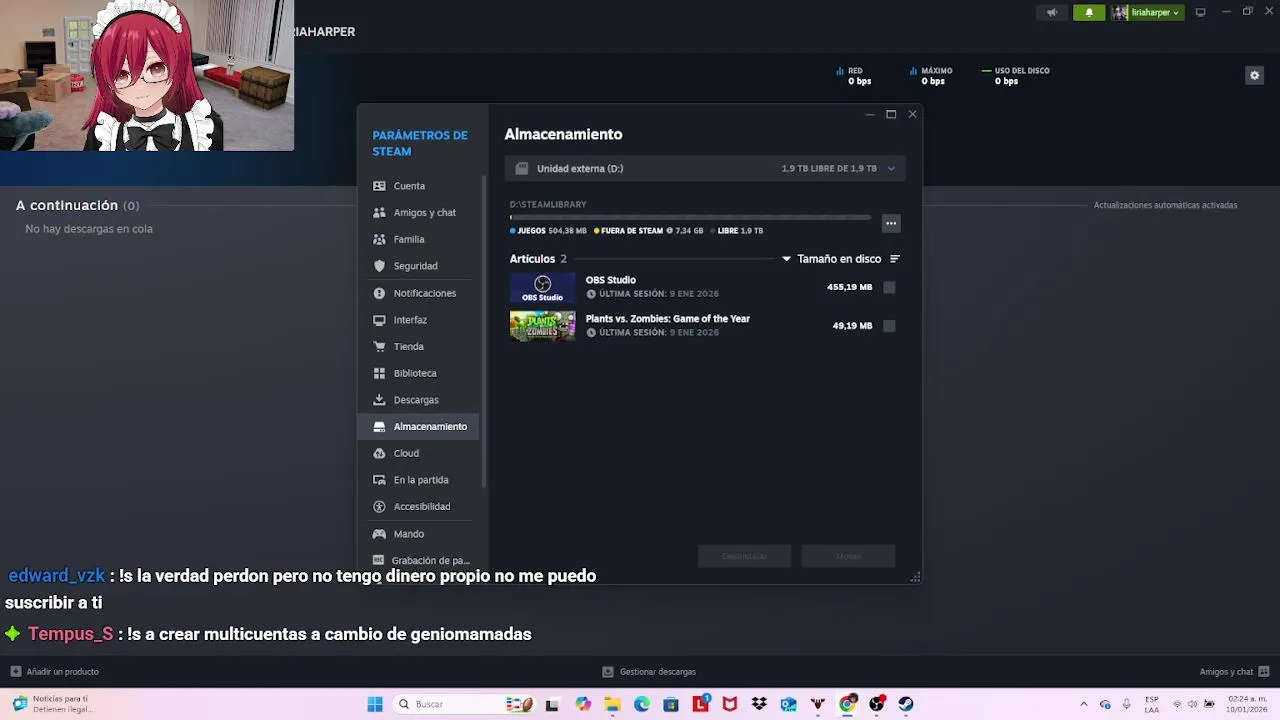Open the Cuenta settings section

coord(420,186)
